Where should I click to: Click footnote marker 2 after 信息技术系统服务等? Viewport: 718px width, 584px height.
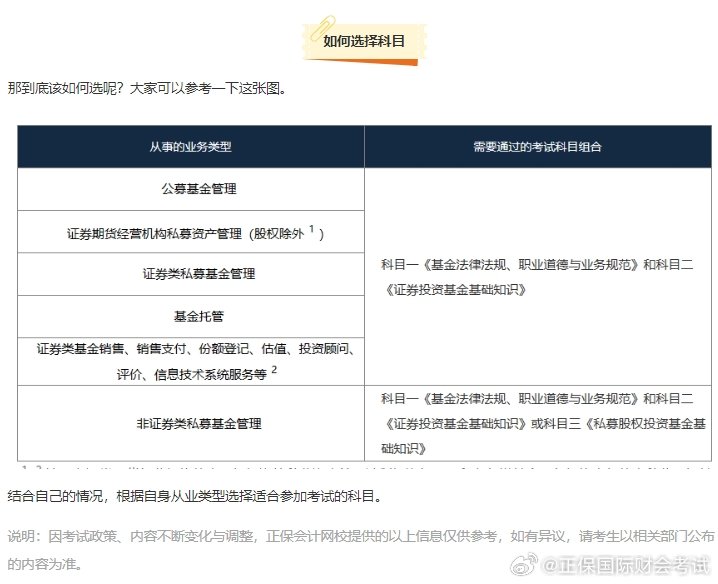click(274, 369)
